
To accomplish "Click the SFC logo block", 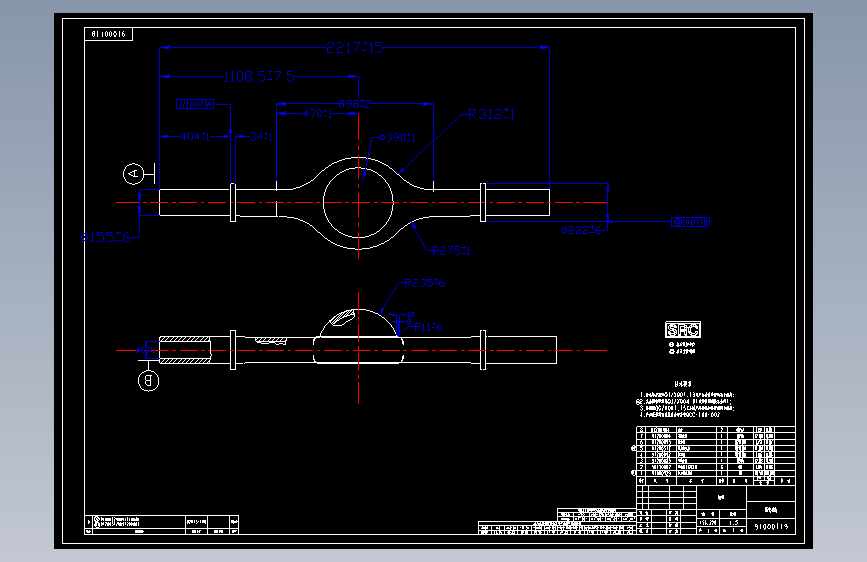I will pos(683,330).
